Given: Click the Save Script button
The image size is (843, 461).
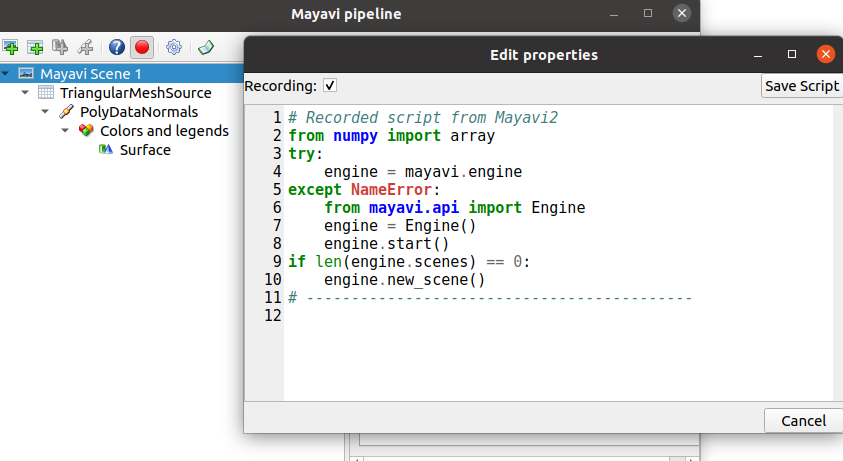Looking at the screenshot, I should pyautogui.click(x=802, y=86).
